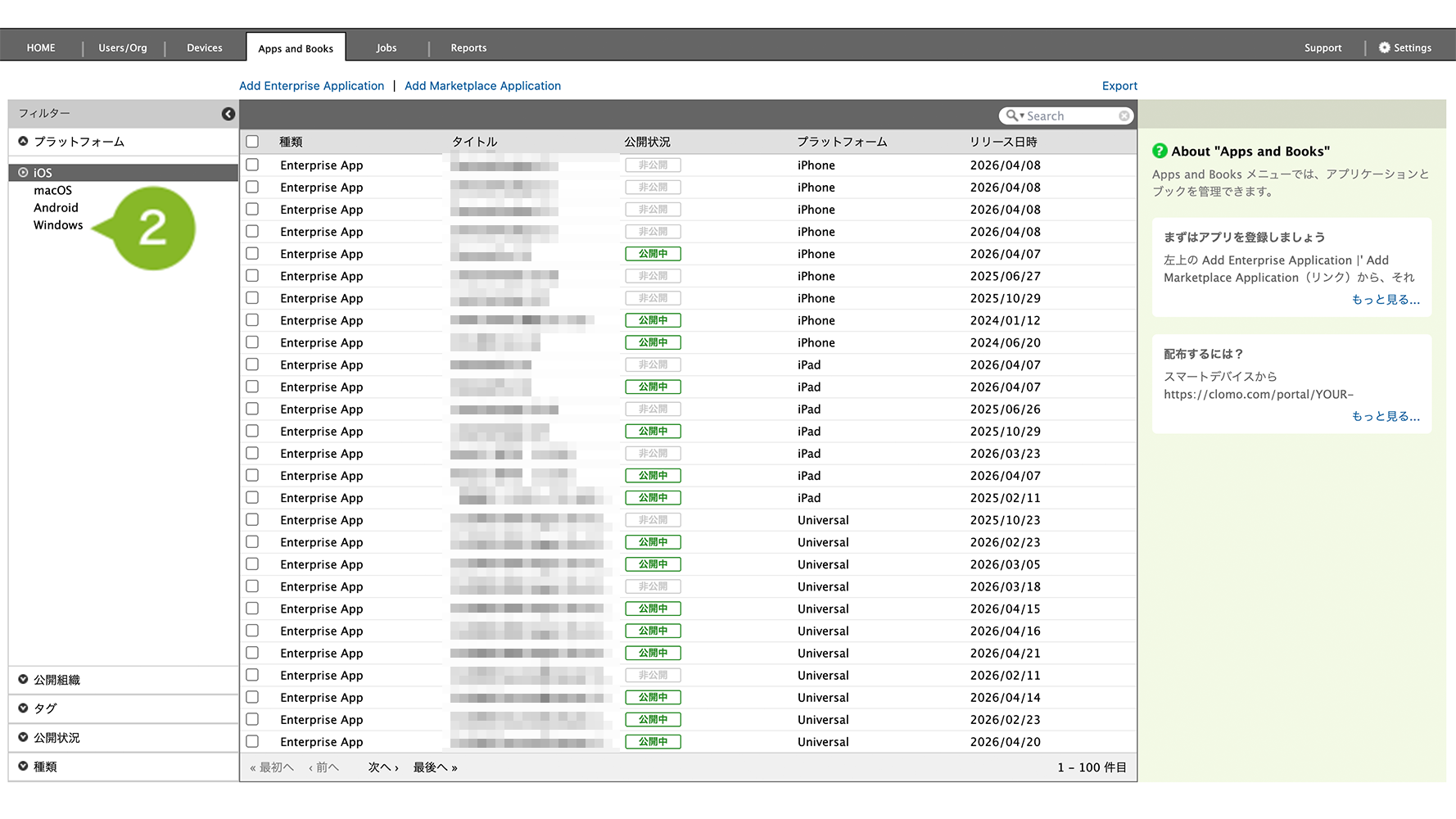Collapse the filter panel arrow icon
The width and height of the screenshot is (1456, 819).
pos(228,114)
